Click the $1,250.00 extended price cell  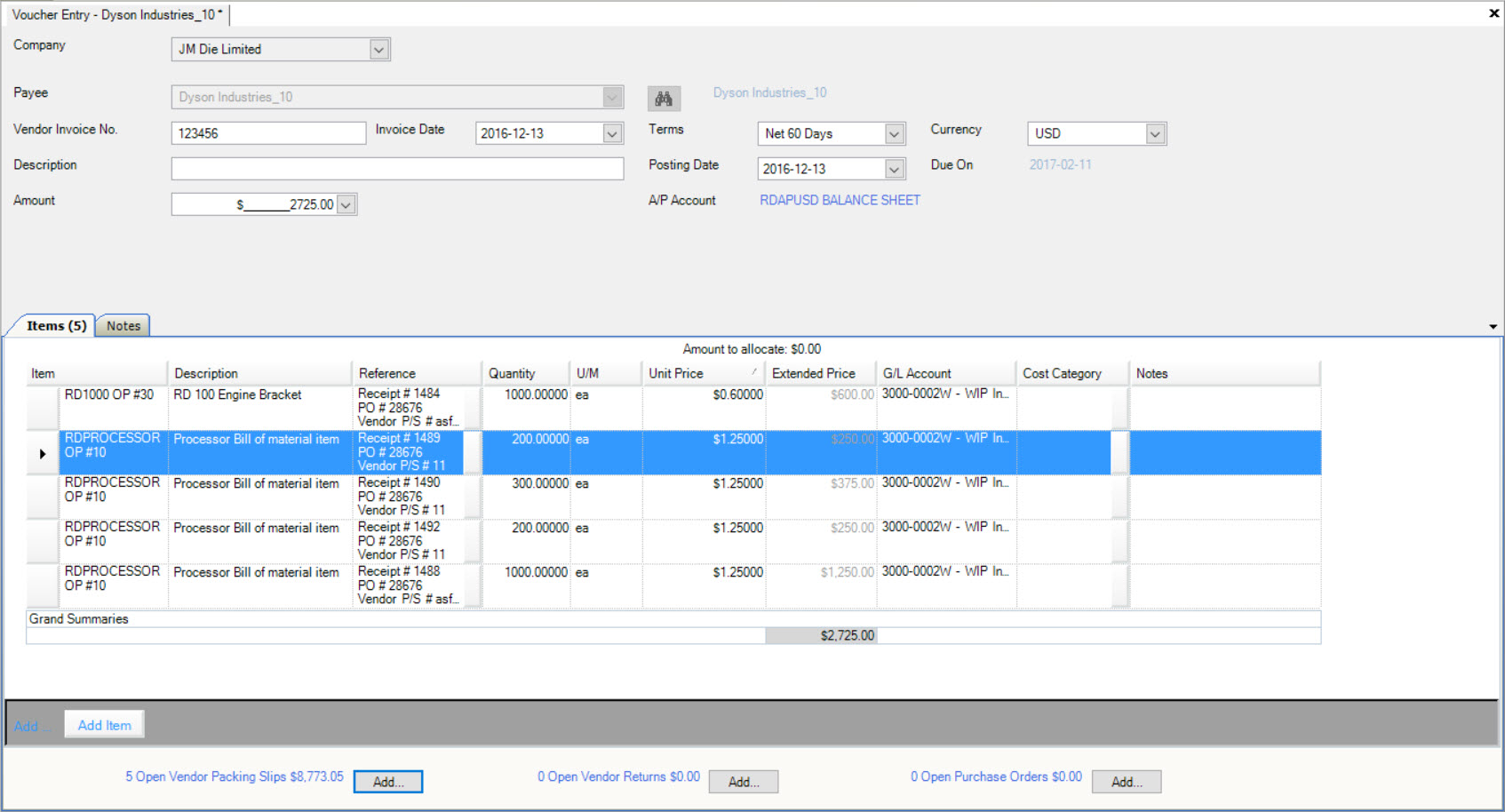[x=821, y=585]
